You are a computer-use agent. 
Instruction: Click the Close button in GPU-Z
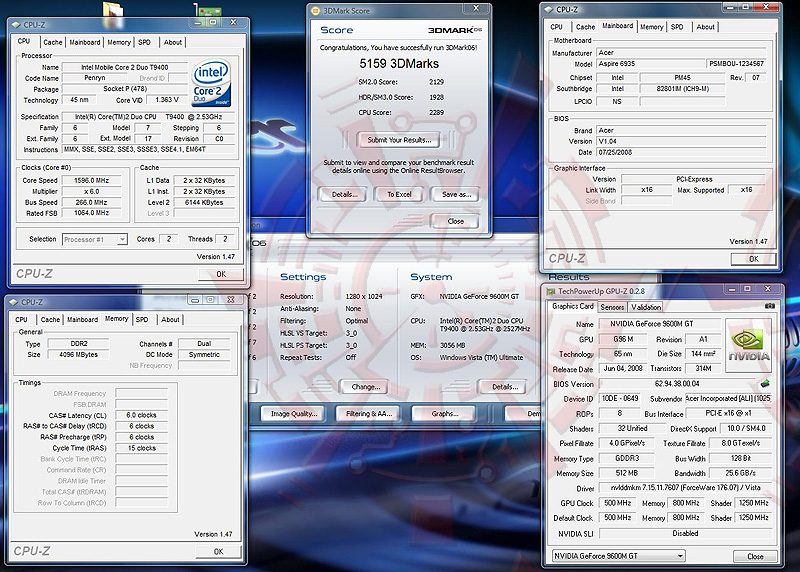[756, 556]
